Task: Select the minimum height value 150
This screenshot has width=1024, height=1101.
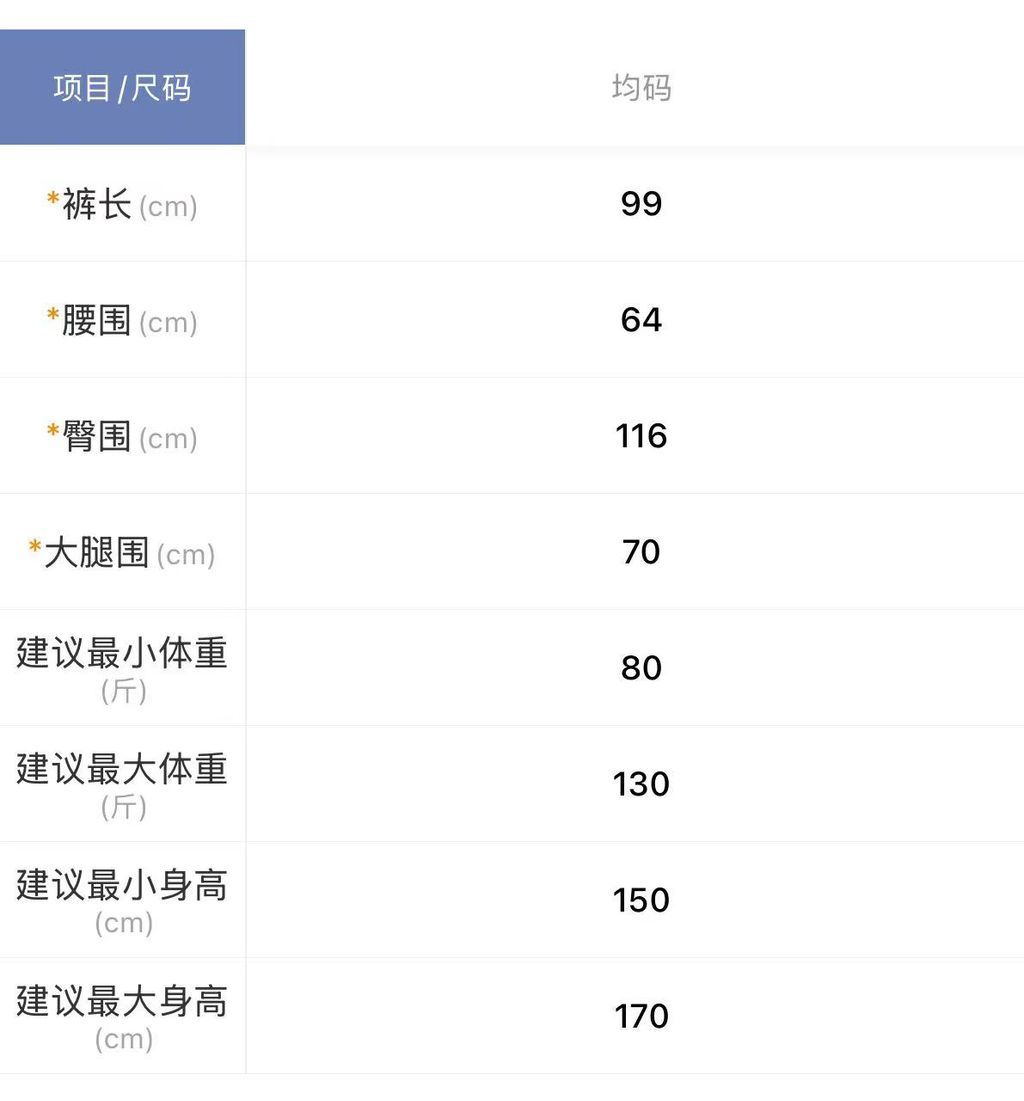Action: click(x=641, y=900)
